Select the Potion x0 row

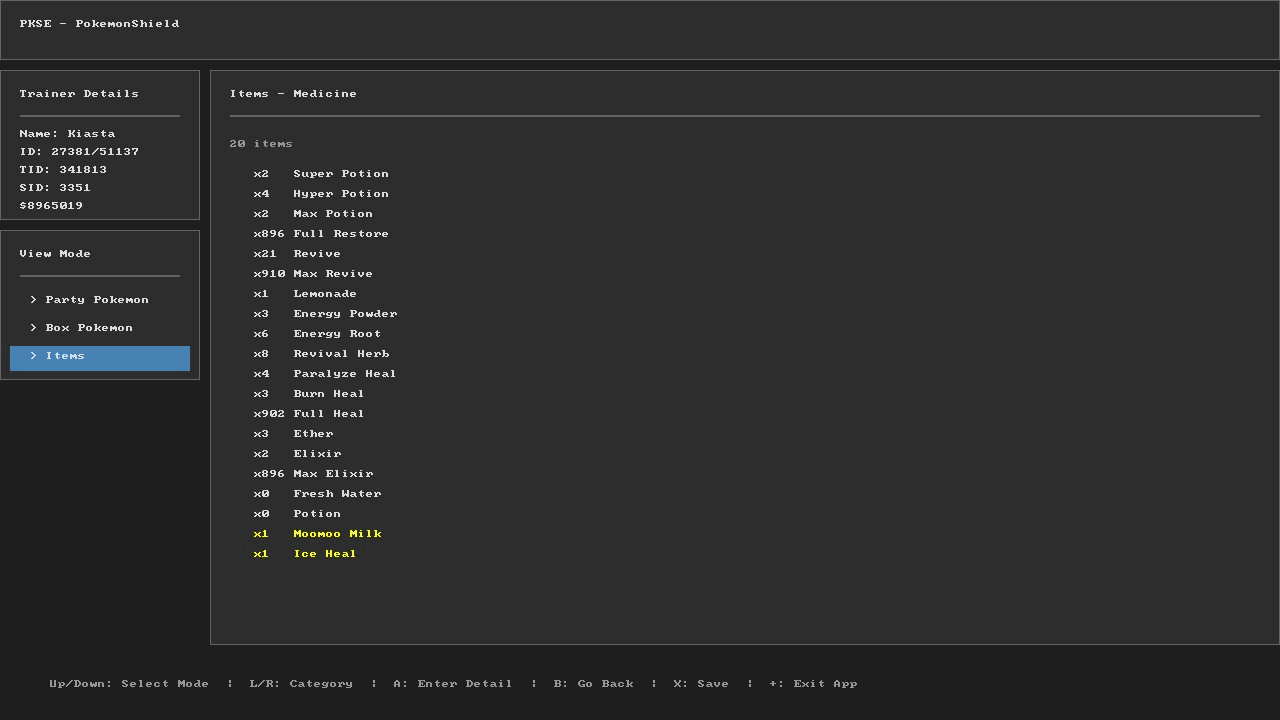tap(297, 514)
